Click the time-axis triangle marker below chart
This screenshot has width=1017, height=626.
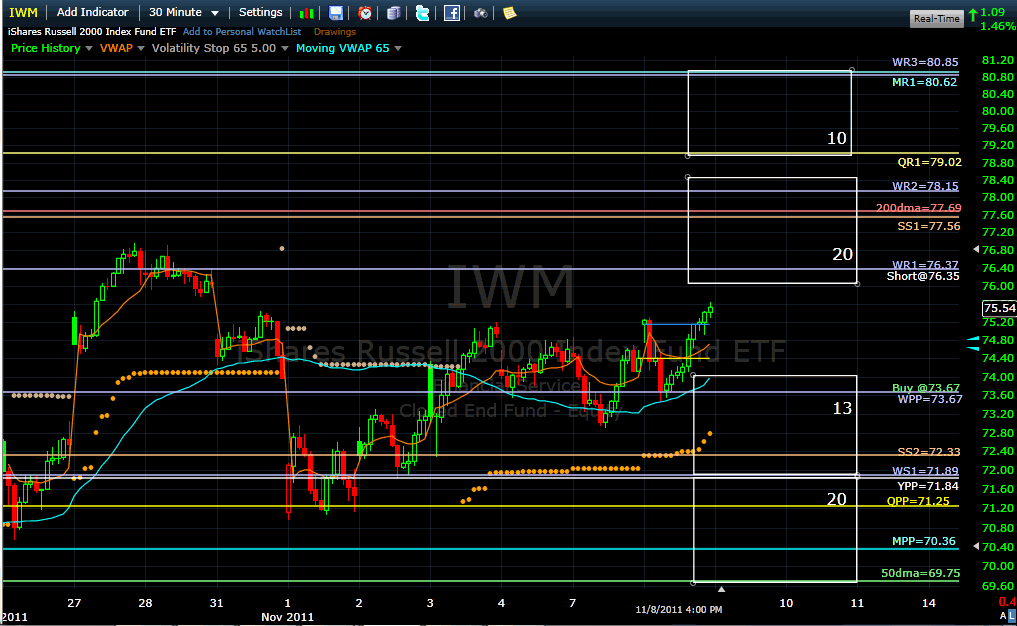pos(721,589)
